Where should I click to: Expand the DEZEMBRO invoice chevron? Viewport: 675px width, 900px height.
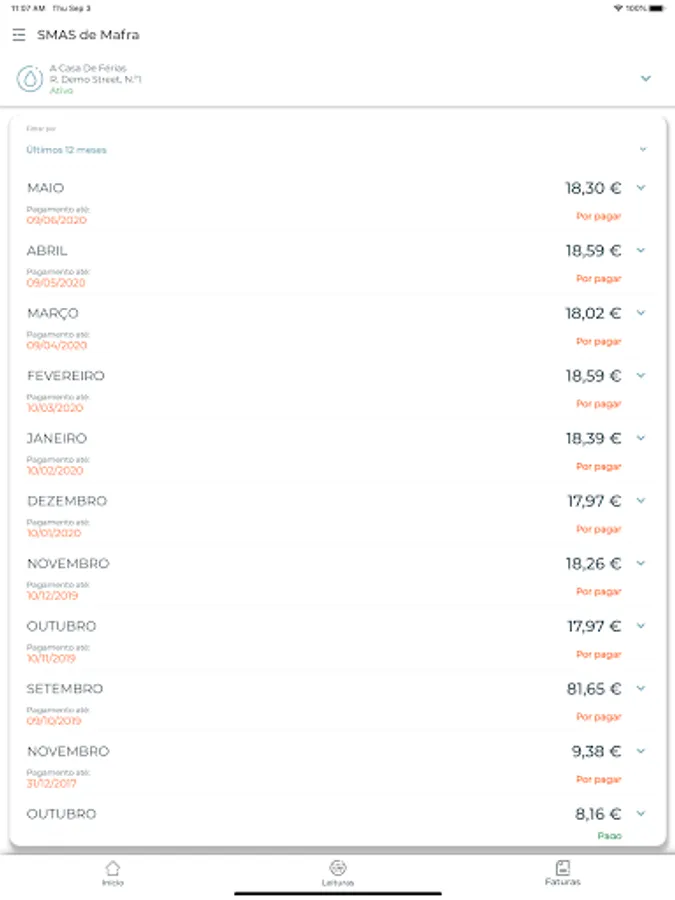[x=641, y=500]
